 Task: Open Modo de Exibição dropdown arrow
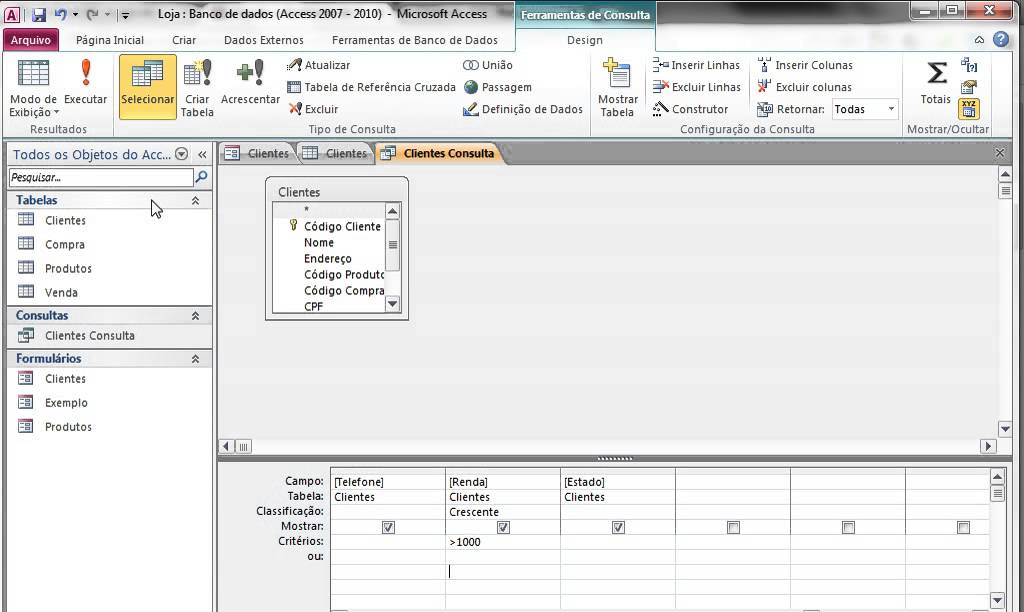(56, 112)
